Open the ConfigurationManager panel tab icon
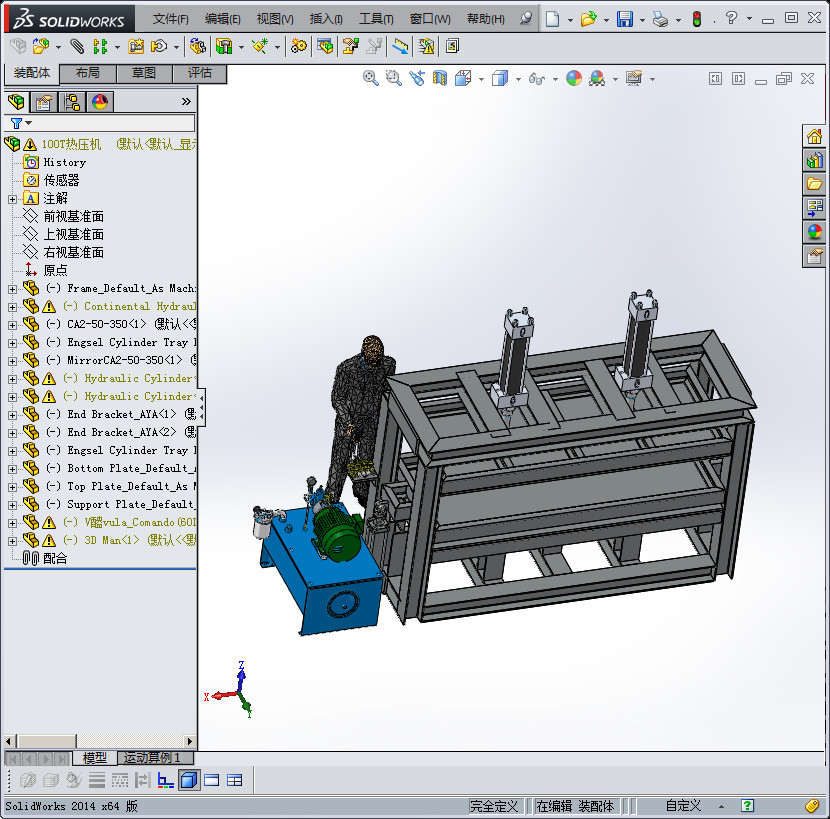This screenshot has width=830, height=819. coord(71,102)
